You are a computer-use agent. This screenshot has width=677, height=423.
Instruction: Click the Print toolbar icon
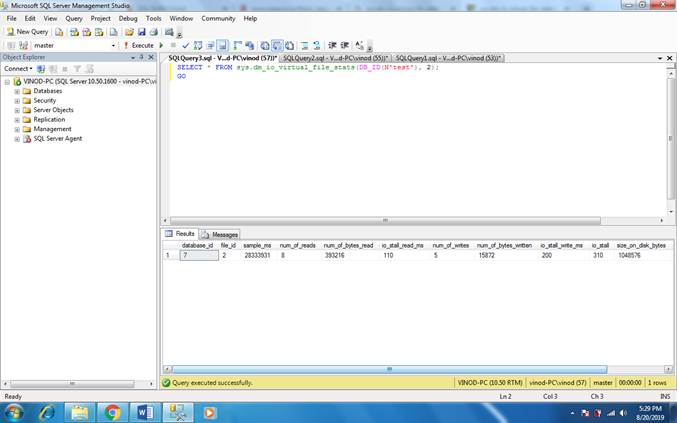tap(153, 32)
